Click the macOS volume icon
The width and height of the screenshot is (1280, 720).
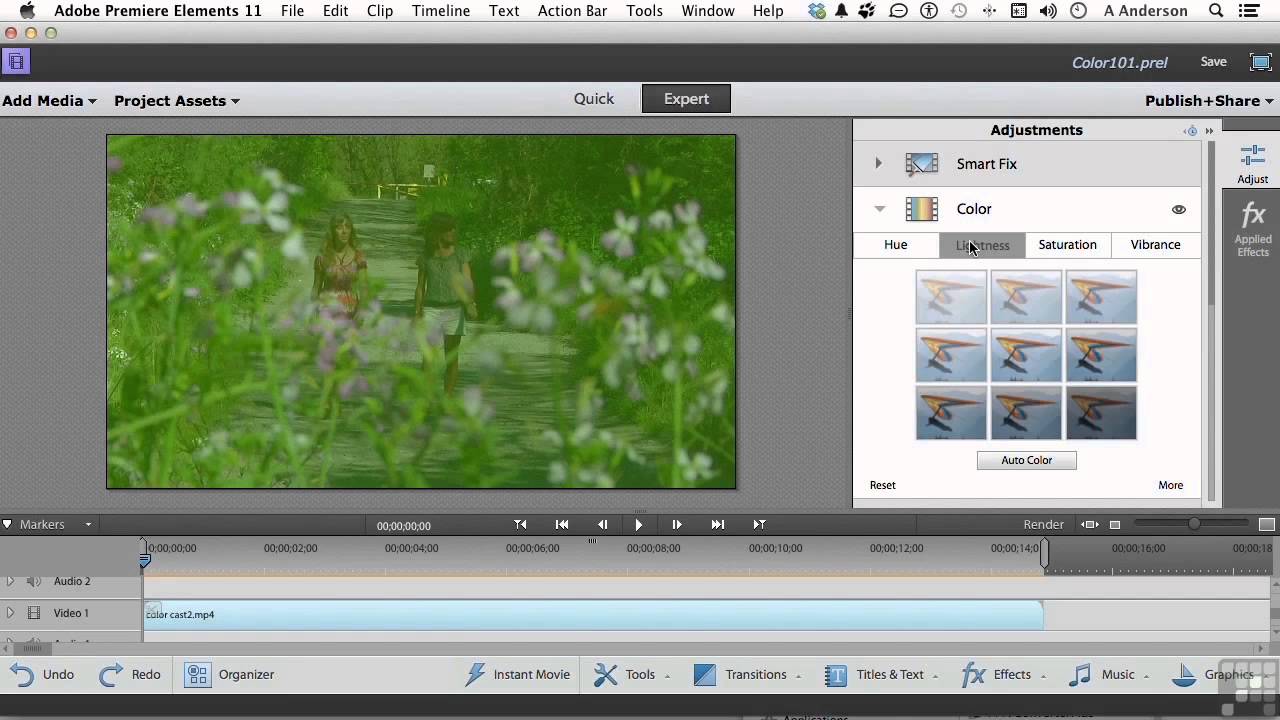coord(1048,11)
